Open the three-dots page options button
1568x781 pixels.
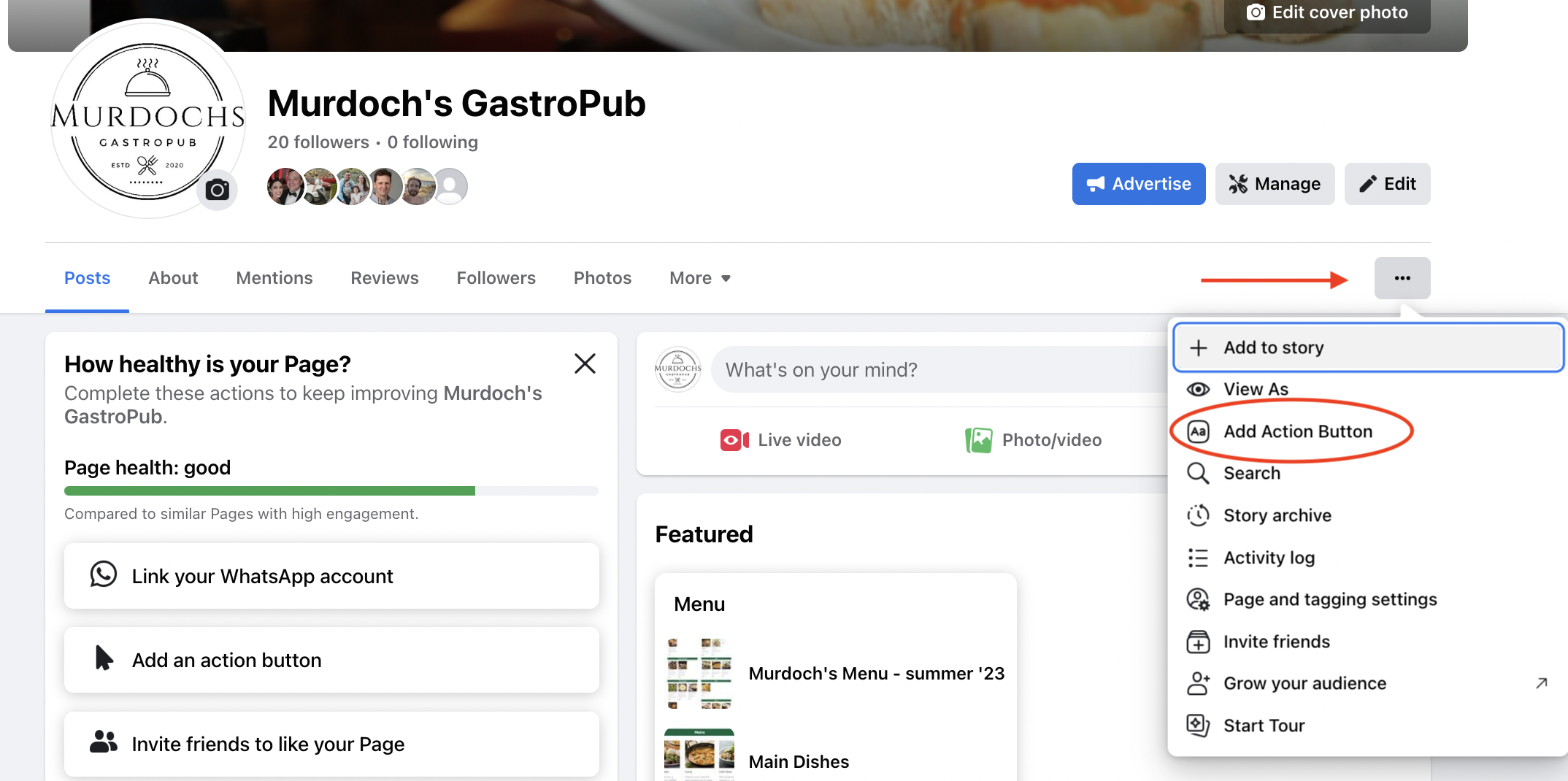pos(1402,278)
